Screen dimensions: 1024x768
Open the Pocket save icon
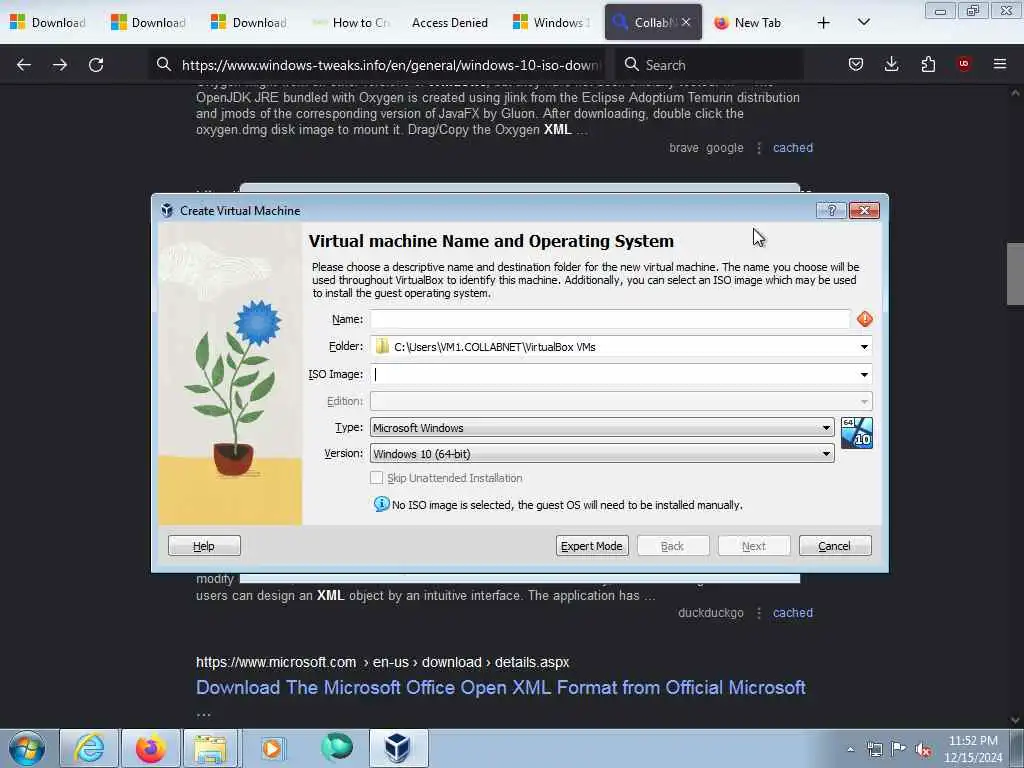(856, 64)
